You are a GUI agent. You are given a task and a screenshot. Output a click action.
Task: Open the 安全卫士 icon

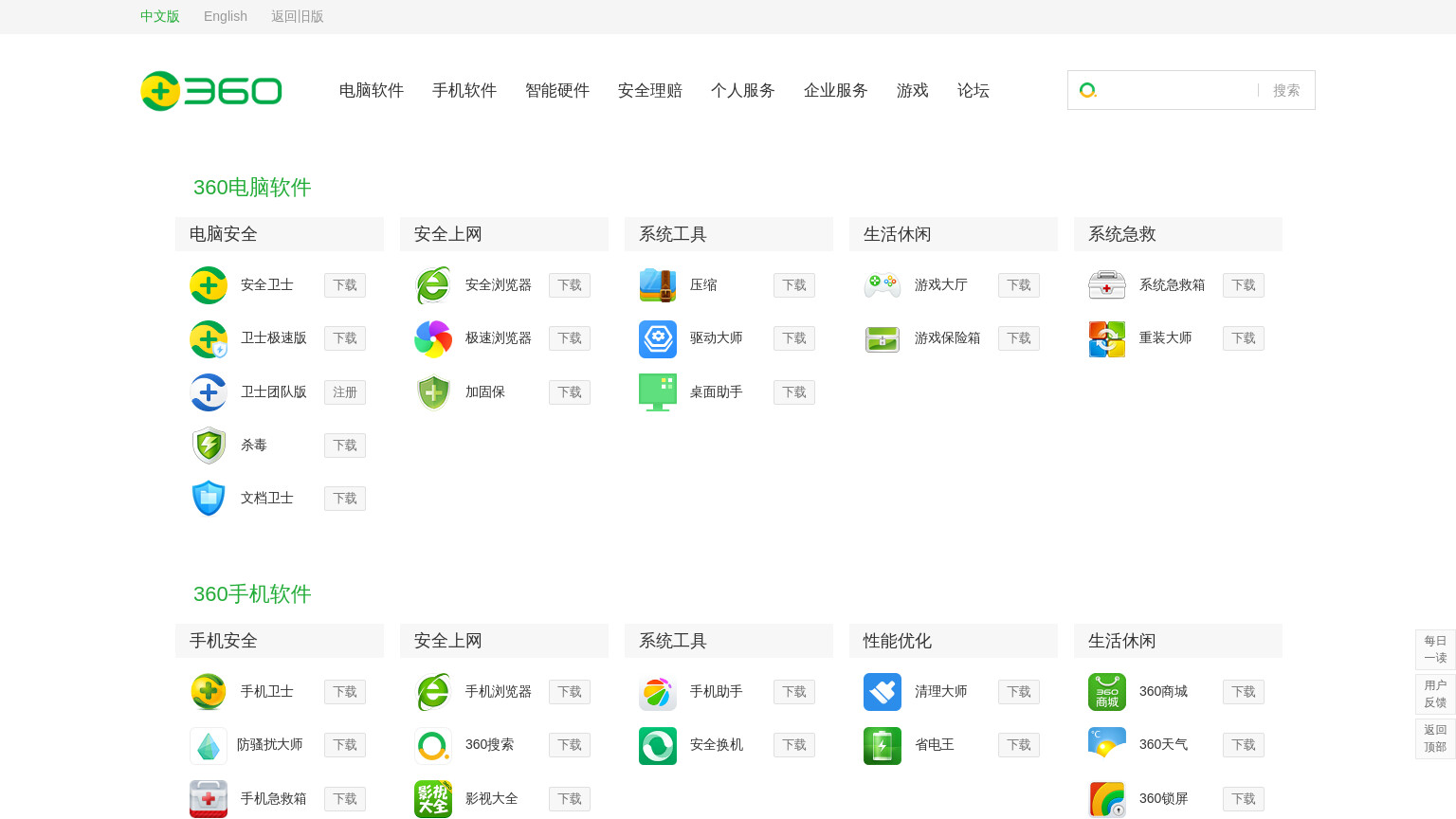pyautogui.click(x=209, y=285)
